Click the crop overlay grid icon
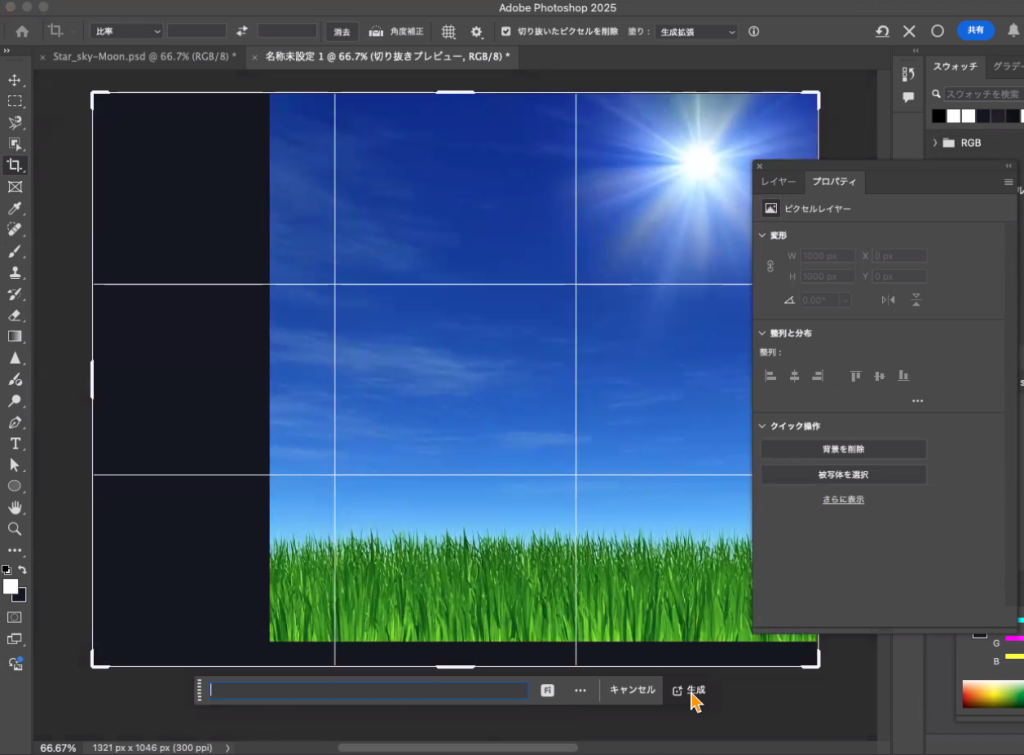Image resolution: width=1024 pixels, height=755 pixels. [449, 32]
